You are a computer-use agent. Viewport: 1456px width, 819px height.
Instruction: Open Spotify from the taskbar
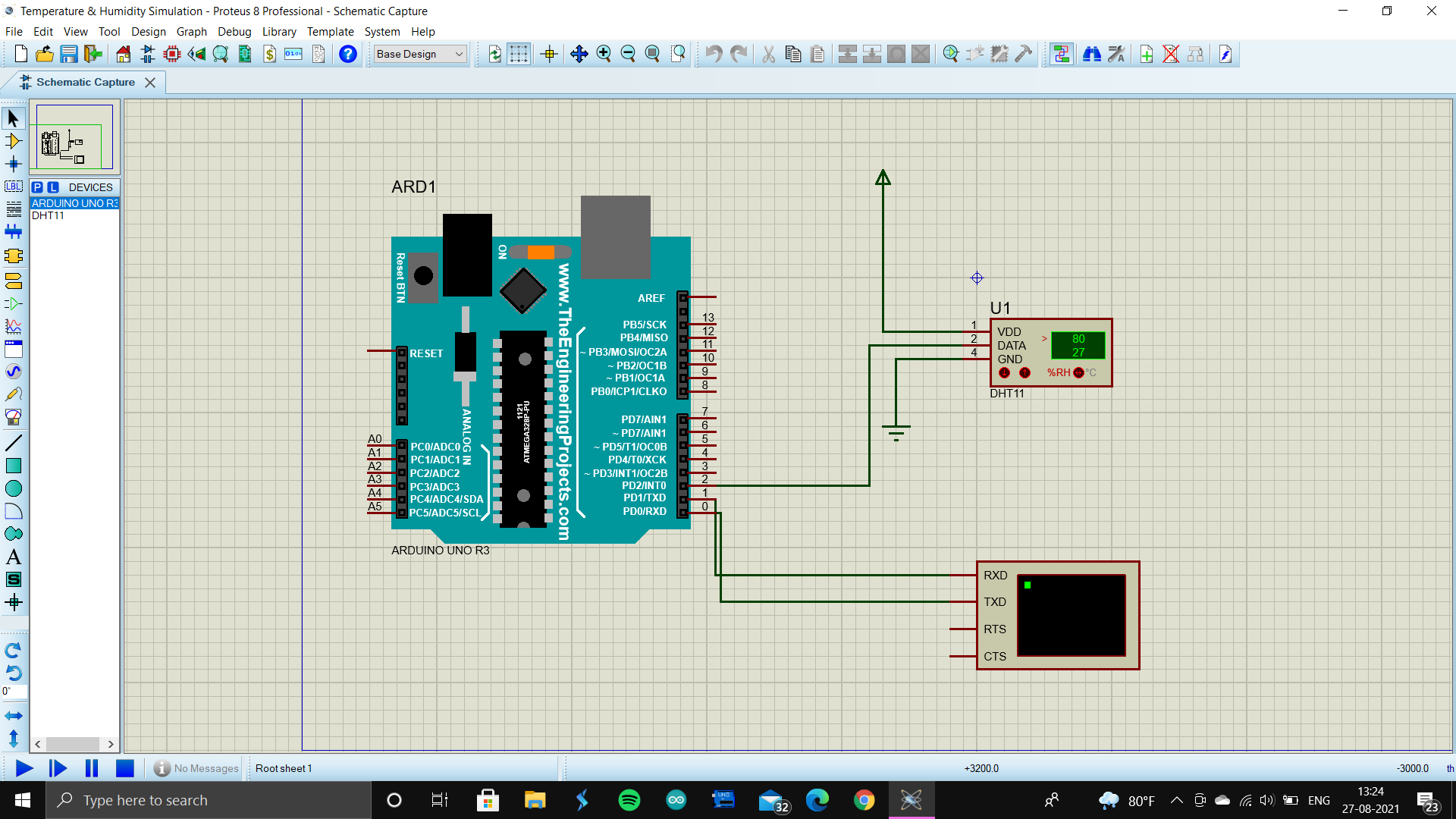coord(629,800)
